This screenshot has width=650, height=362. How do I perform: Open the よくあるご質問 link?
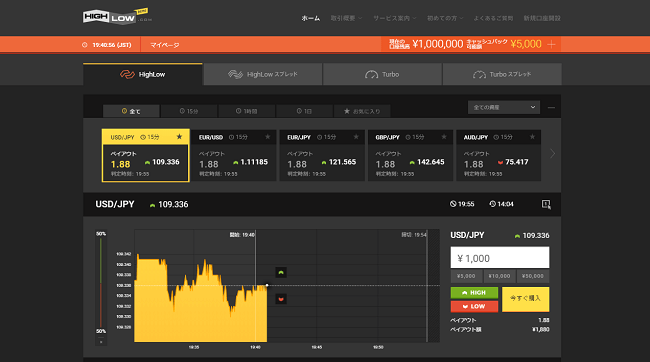click(x=493, y=18)
